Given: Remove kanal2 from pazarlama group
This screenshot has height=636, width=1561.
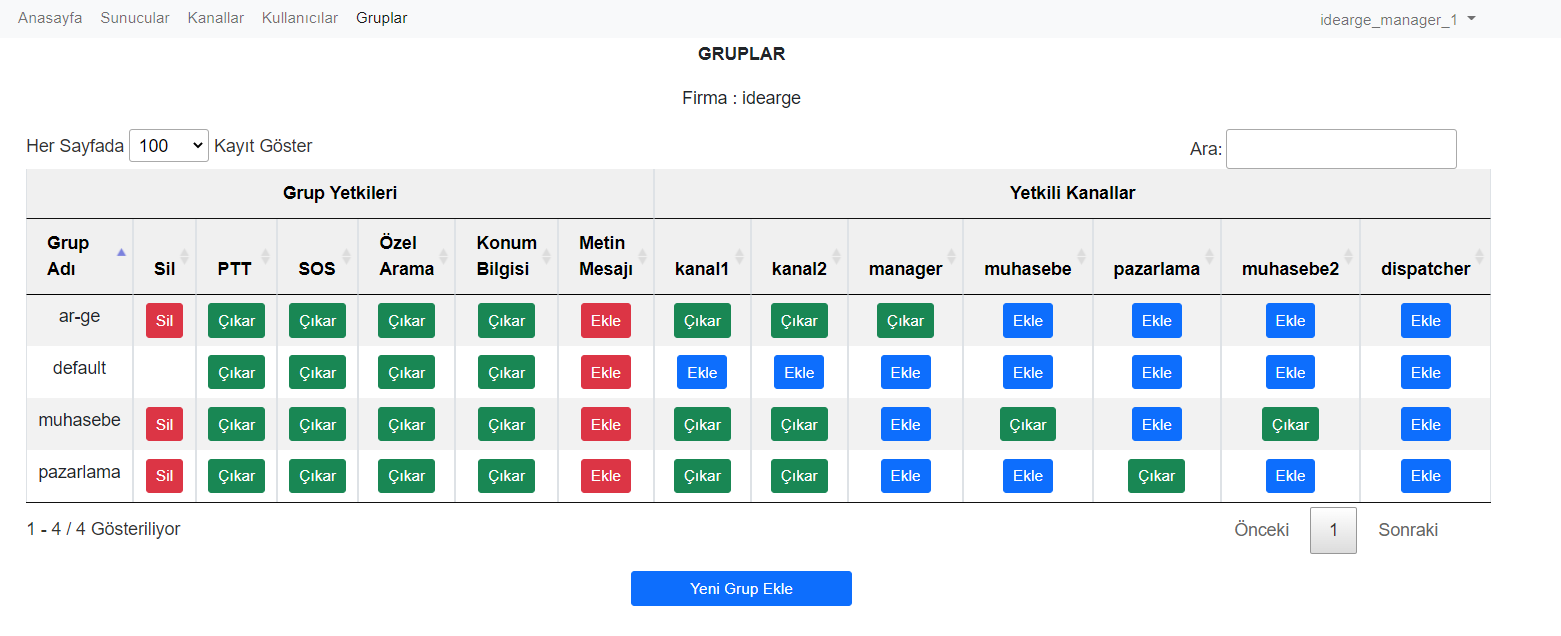Looking at the screenshot, I should (x=800, y=476).
